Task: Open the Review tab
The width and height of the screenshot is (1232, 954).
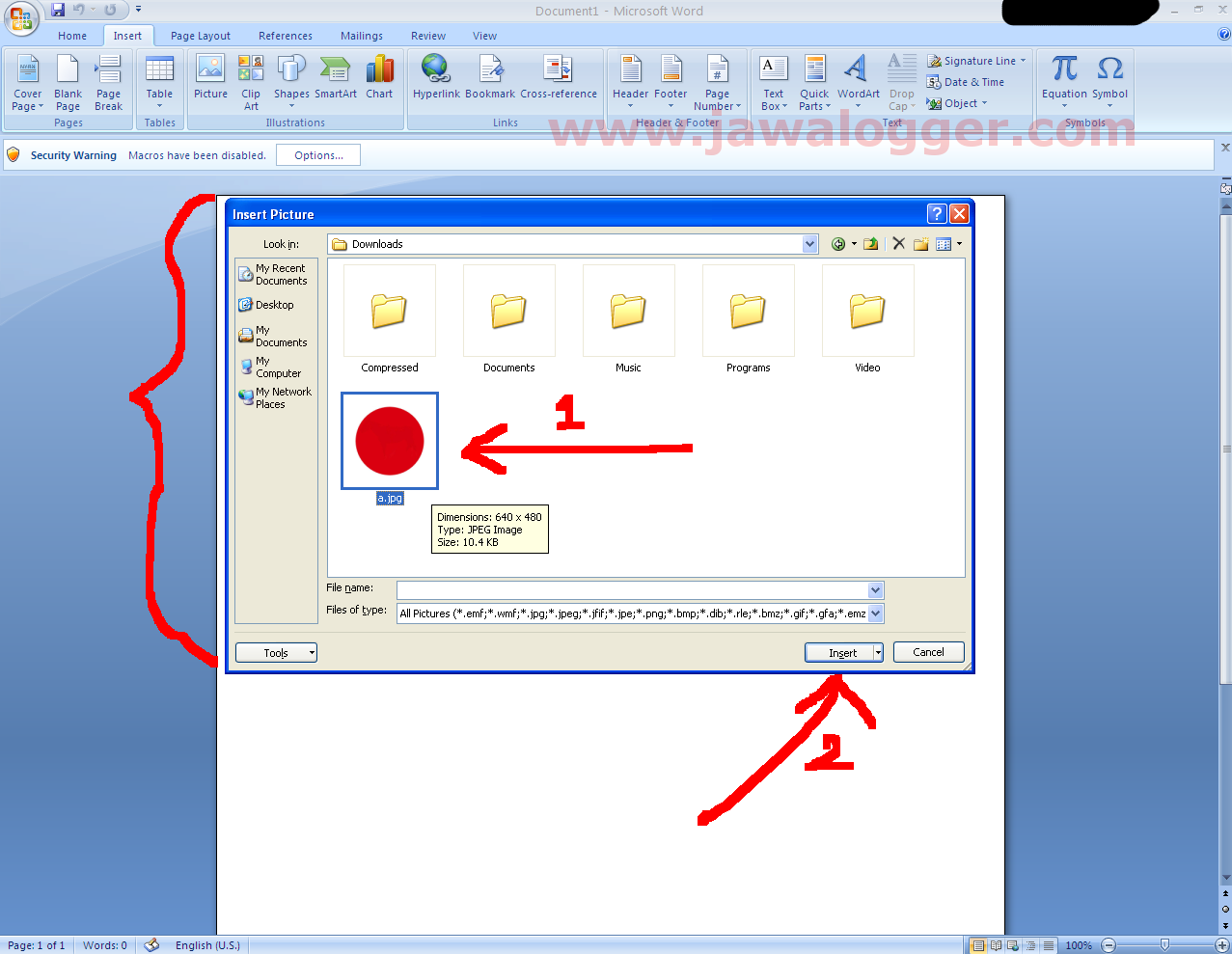Action: [x=428, y=36]
